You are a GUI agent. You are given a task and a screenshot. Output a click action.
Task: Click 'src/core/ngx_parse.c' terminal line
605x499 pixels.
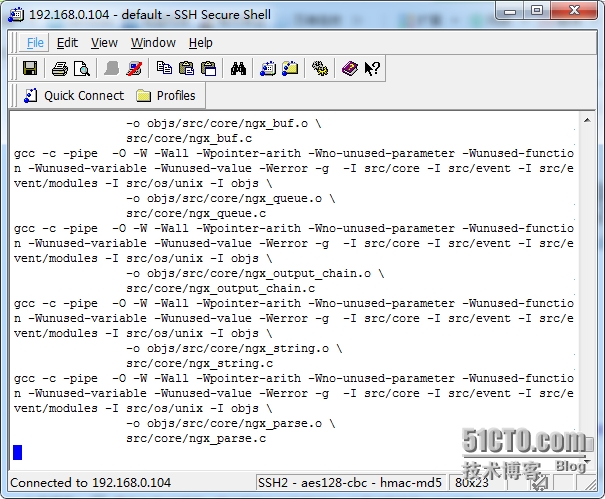[196, 438]
